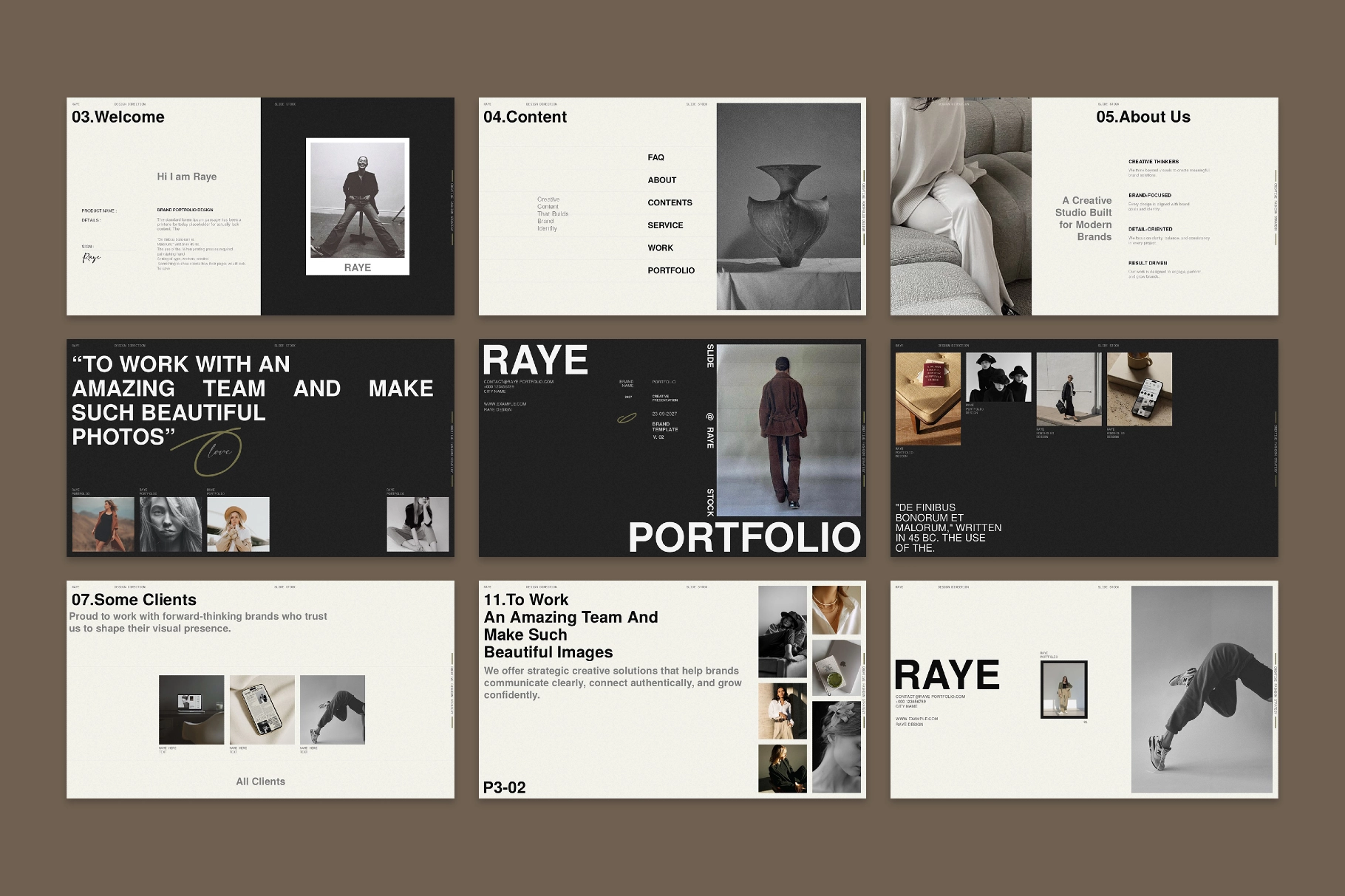This screenshot has height=896, width=1345.
Task: Click the RAYE wordmark on the bottom-right slide
Action: (948, 676)
